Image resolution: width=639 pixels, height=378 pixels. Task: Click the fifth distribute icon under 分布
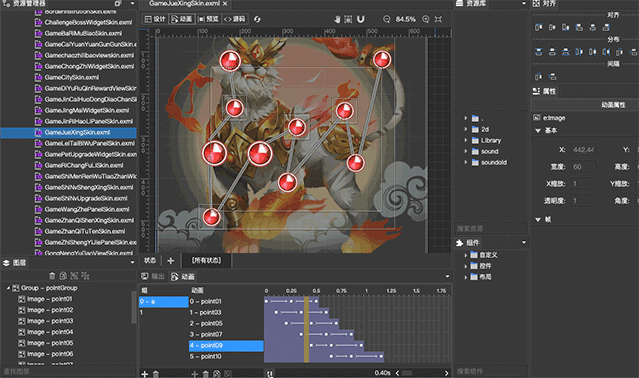(x=593, y=52)
